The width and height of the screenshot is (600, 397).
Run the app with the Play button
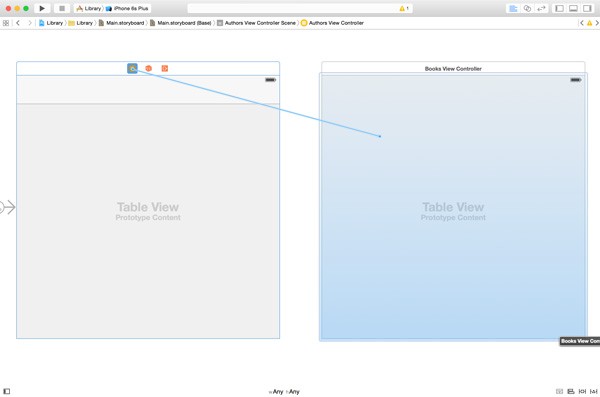(42, 8)
